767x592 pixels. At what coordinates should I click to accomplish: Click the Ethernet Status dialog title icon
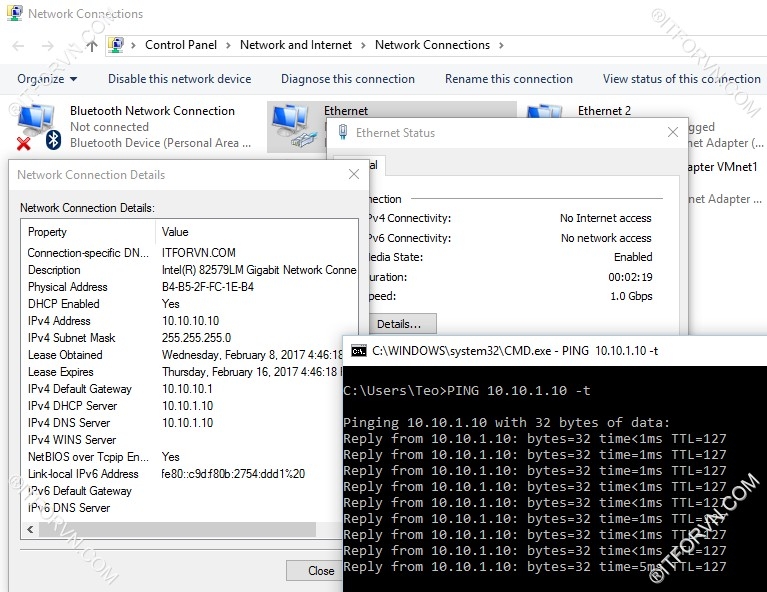[x=343, y=132]
